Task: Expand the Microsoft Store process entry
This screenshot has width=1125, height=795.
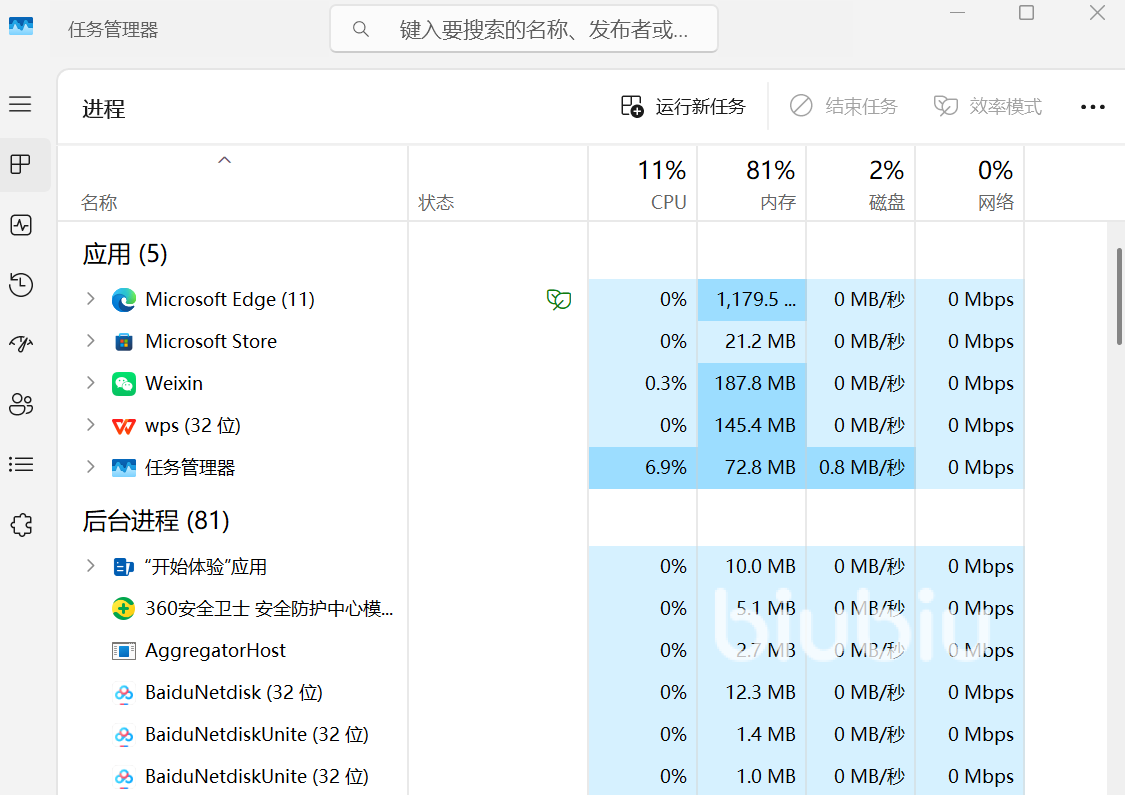Action: [x=90, y=342]
